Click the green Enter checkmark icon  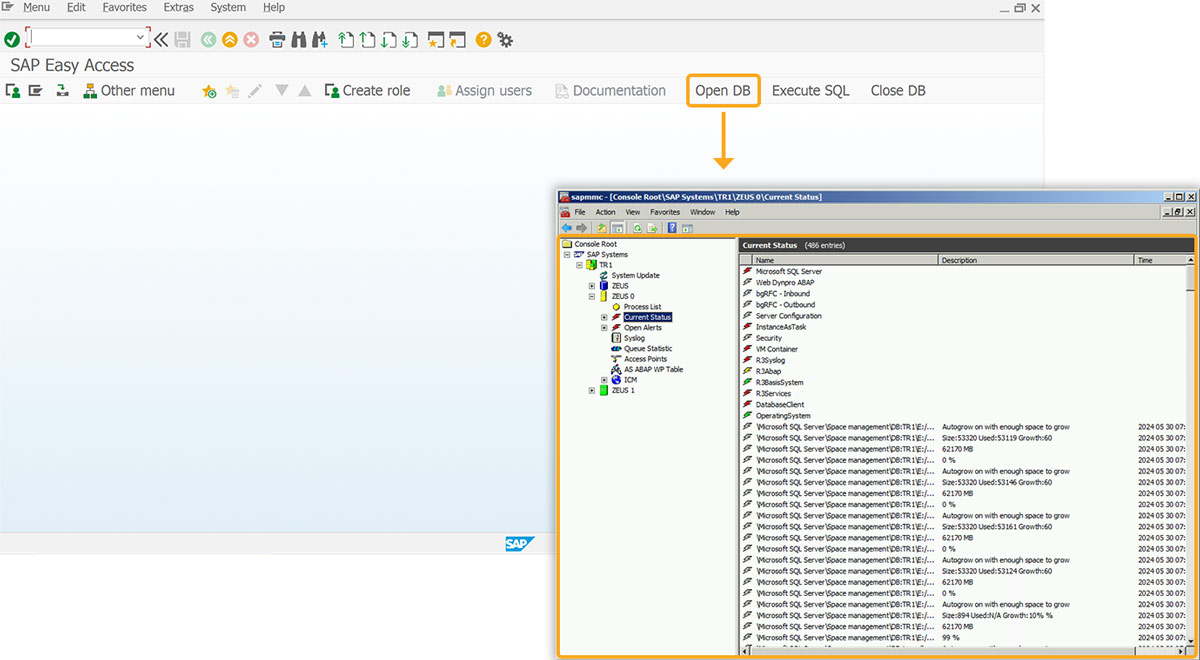(11, 39)
